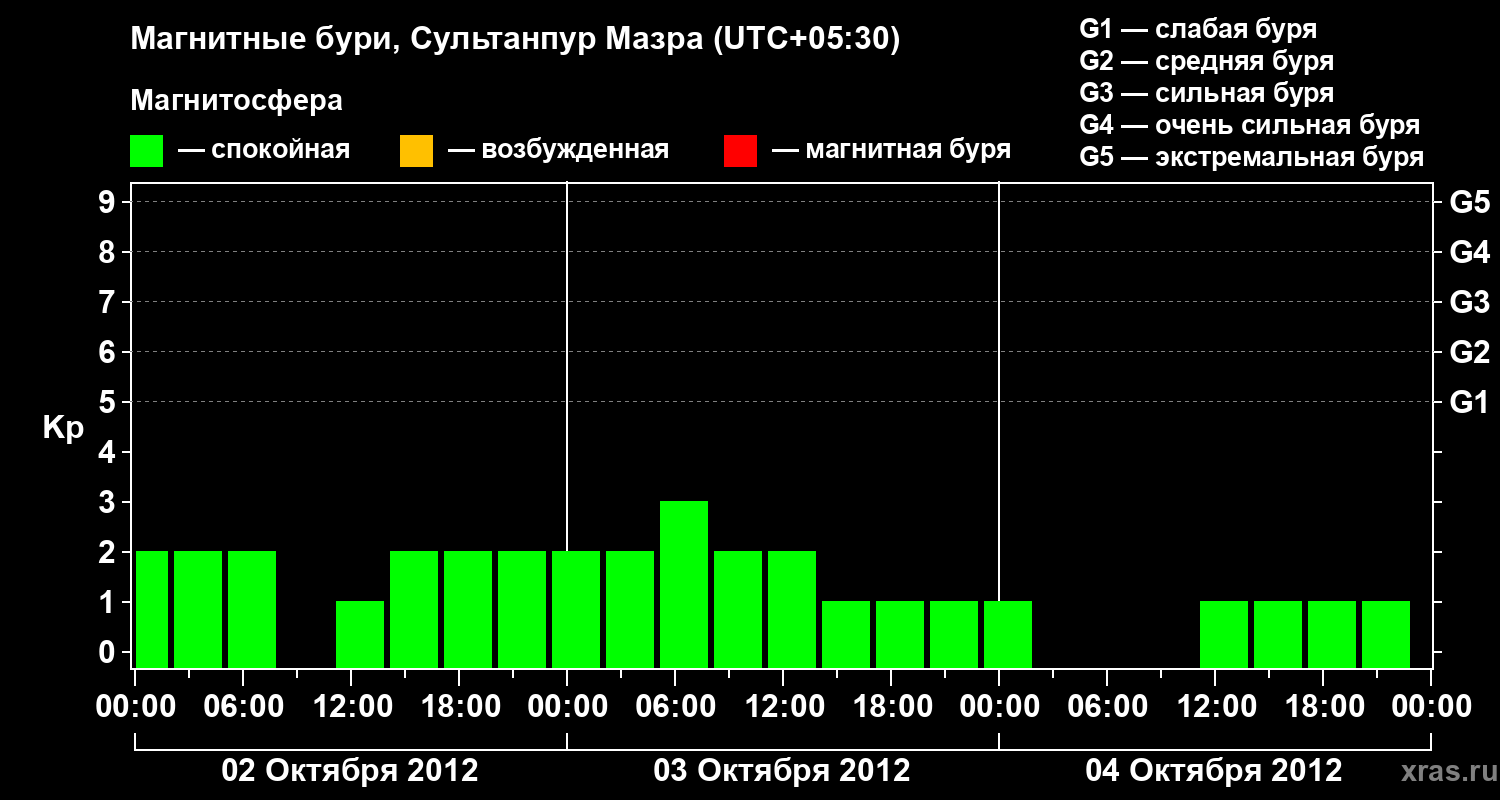Viewport: 1500px width, 800px height.
Task: Click the G2 label on right axis
Action: pyautogui.click(x=1470, y=352)
